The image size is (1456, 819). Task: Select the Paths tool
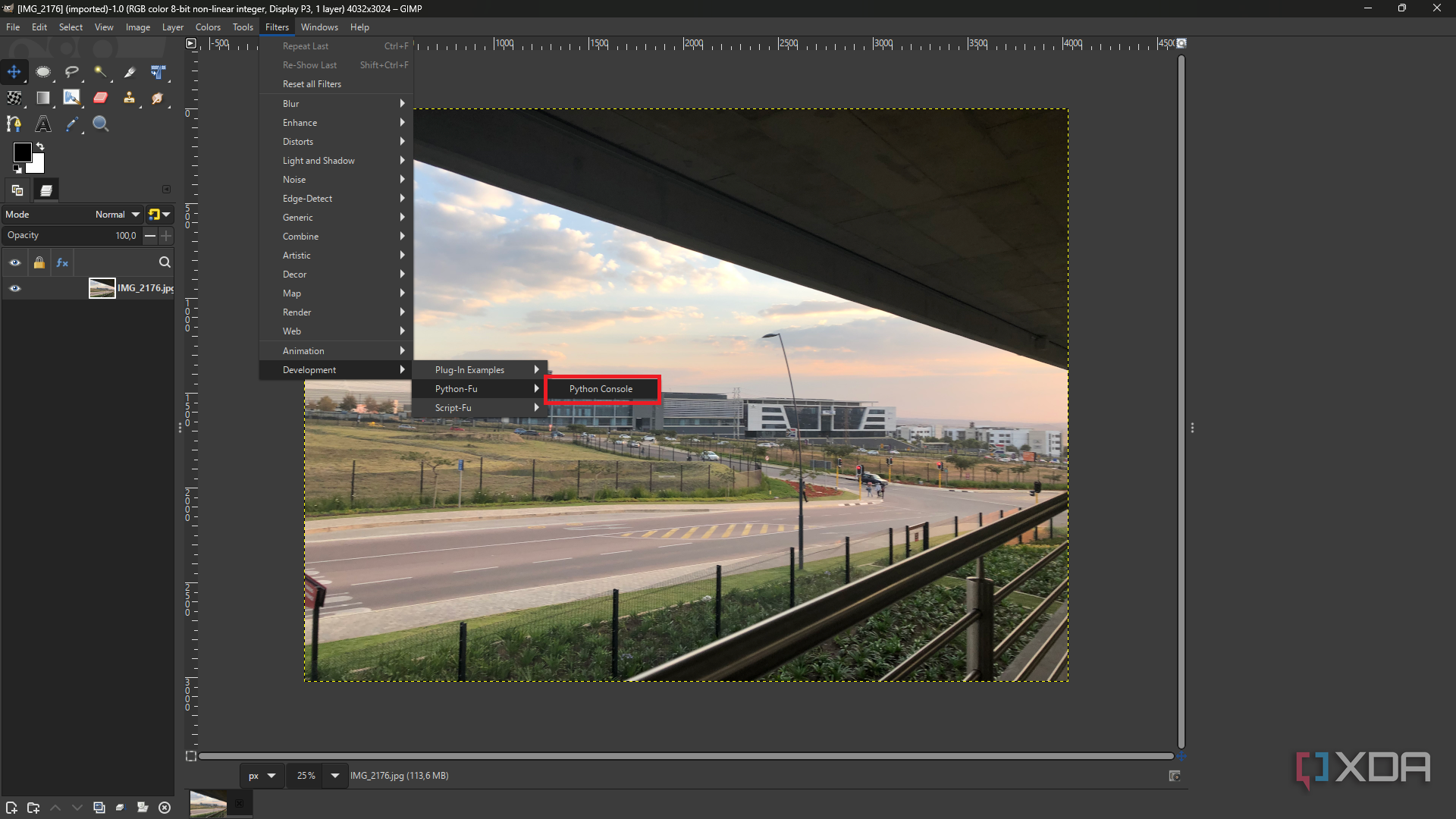(x=14, y=124)
